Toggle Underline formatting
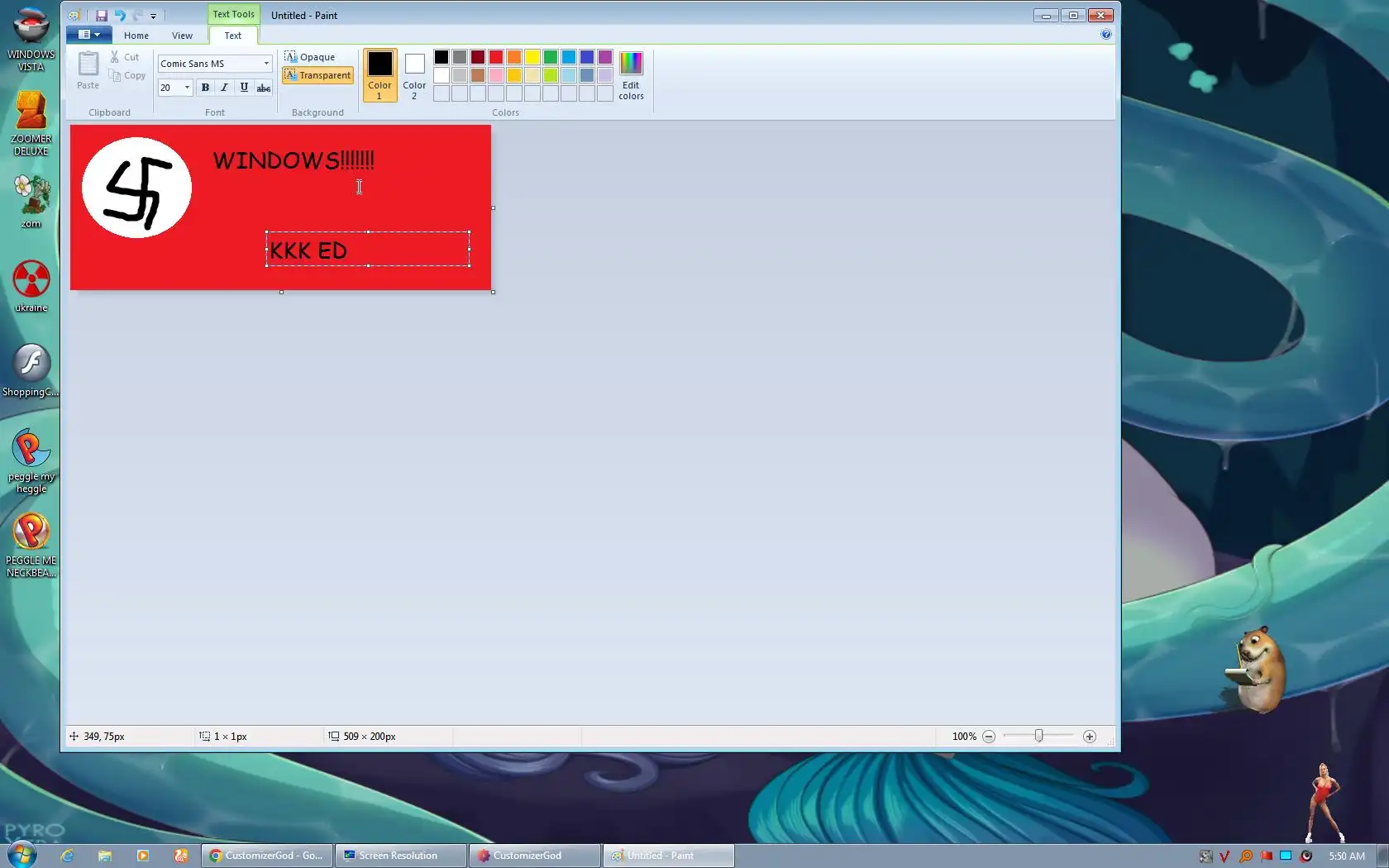This screenshot has height=868, width=1389. click(x=244, y=88)
